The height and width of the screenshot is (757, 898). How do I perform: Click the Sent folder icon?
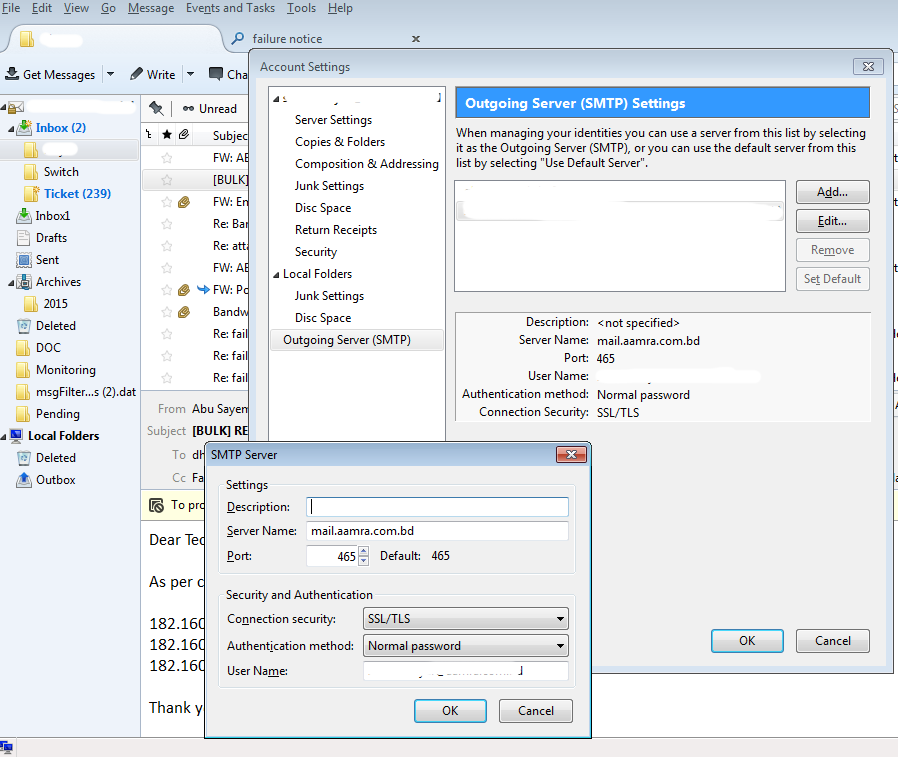23,260
